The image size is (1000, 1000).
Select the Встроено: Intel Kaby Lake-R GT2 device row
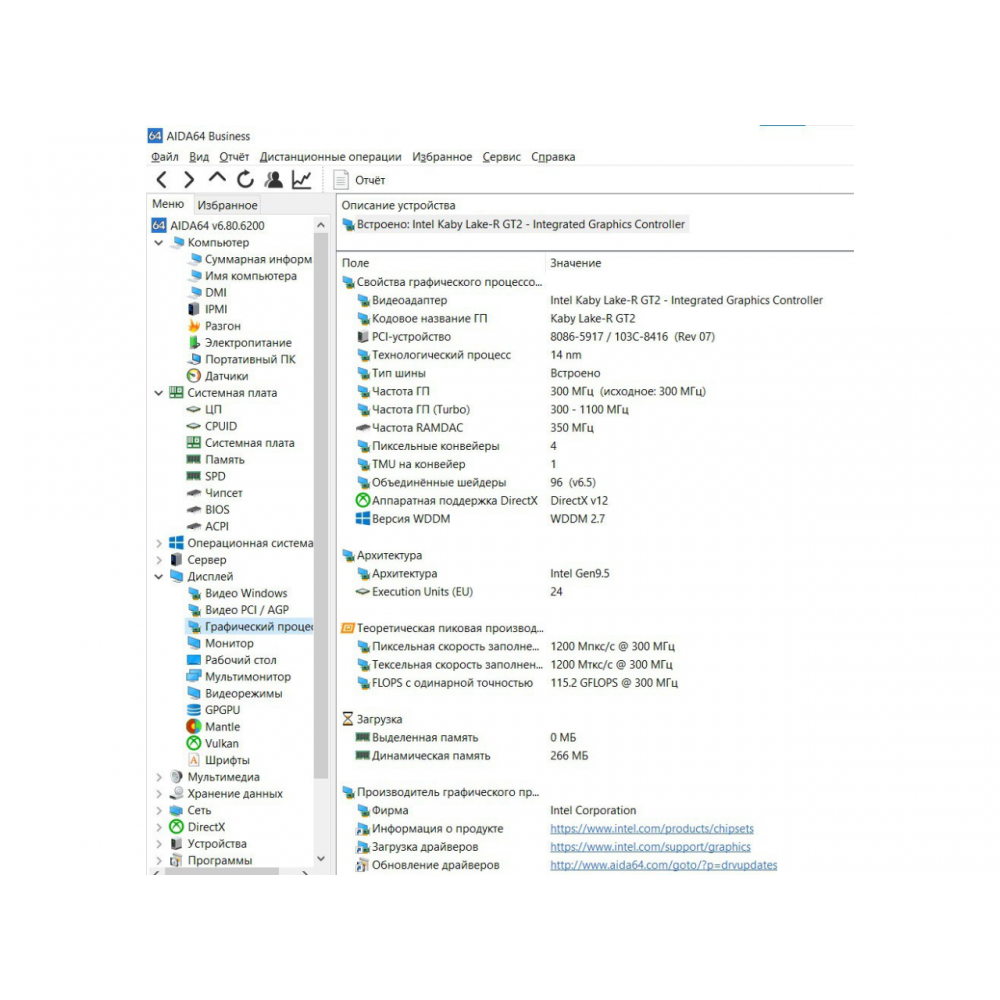point(514,224)
